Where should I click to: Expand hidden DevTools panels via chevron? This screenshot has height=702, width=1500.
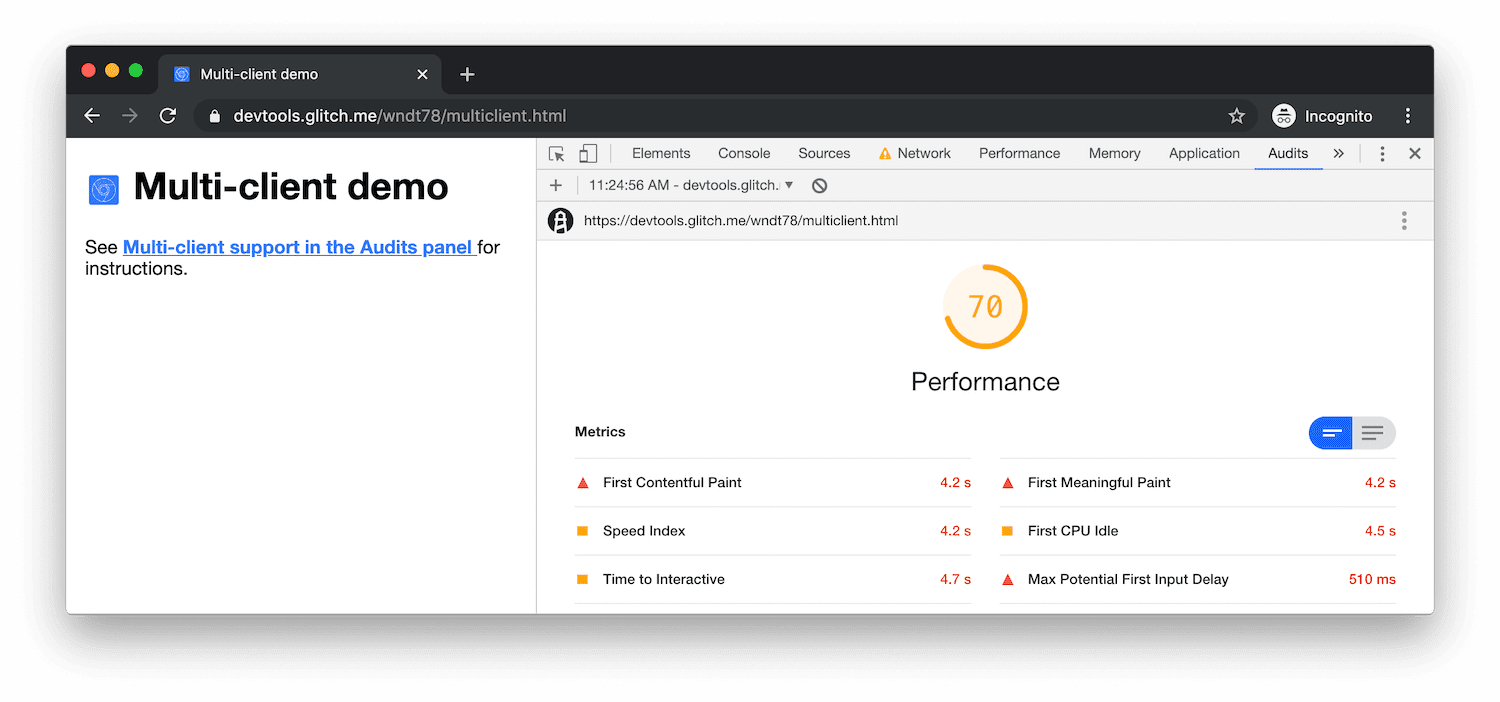click(1339, 153)
